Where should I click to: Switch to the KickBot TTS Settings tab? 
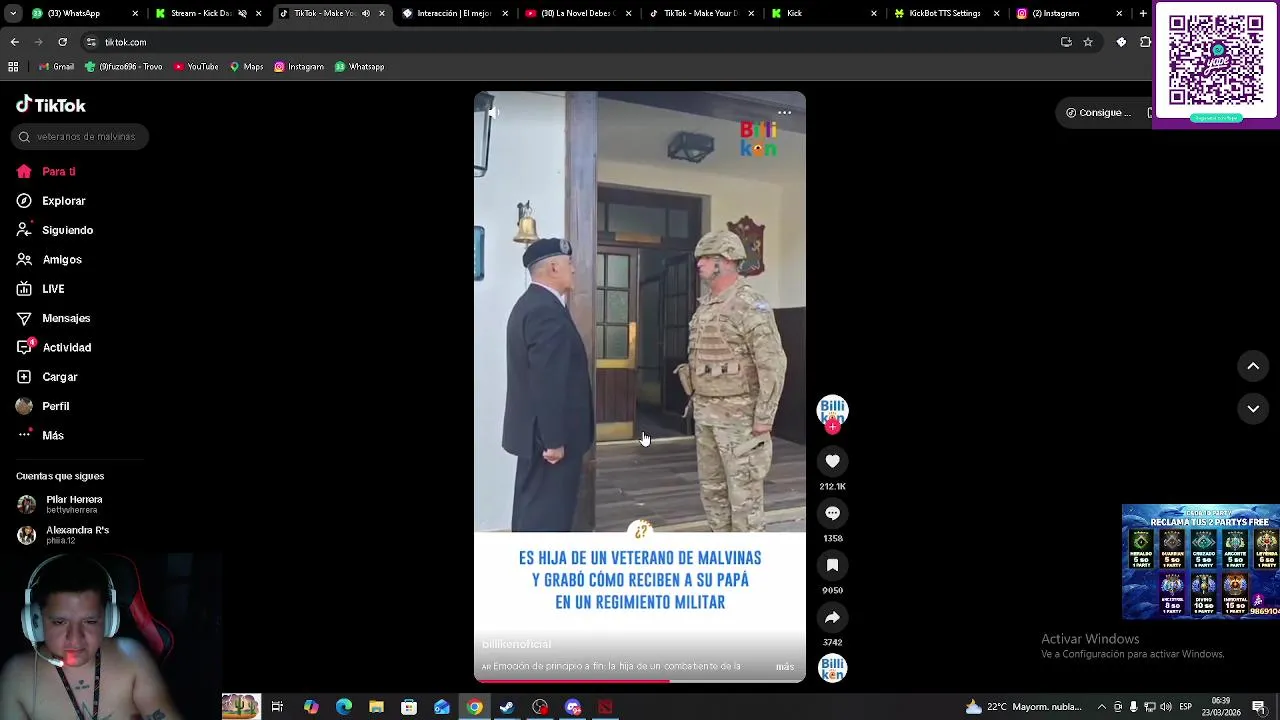(947, 14)
